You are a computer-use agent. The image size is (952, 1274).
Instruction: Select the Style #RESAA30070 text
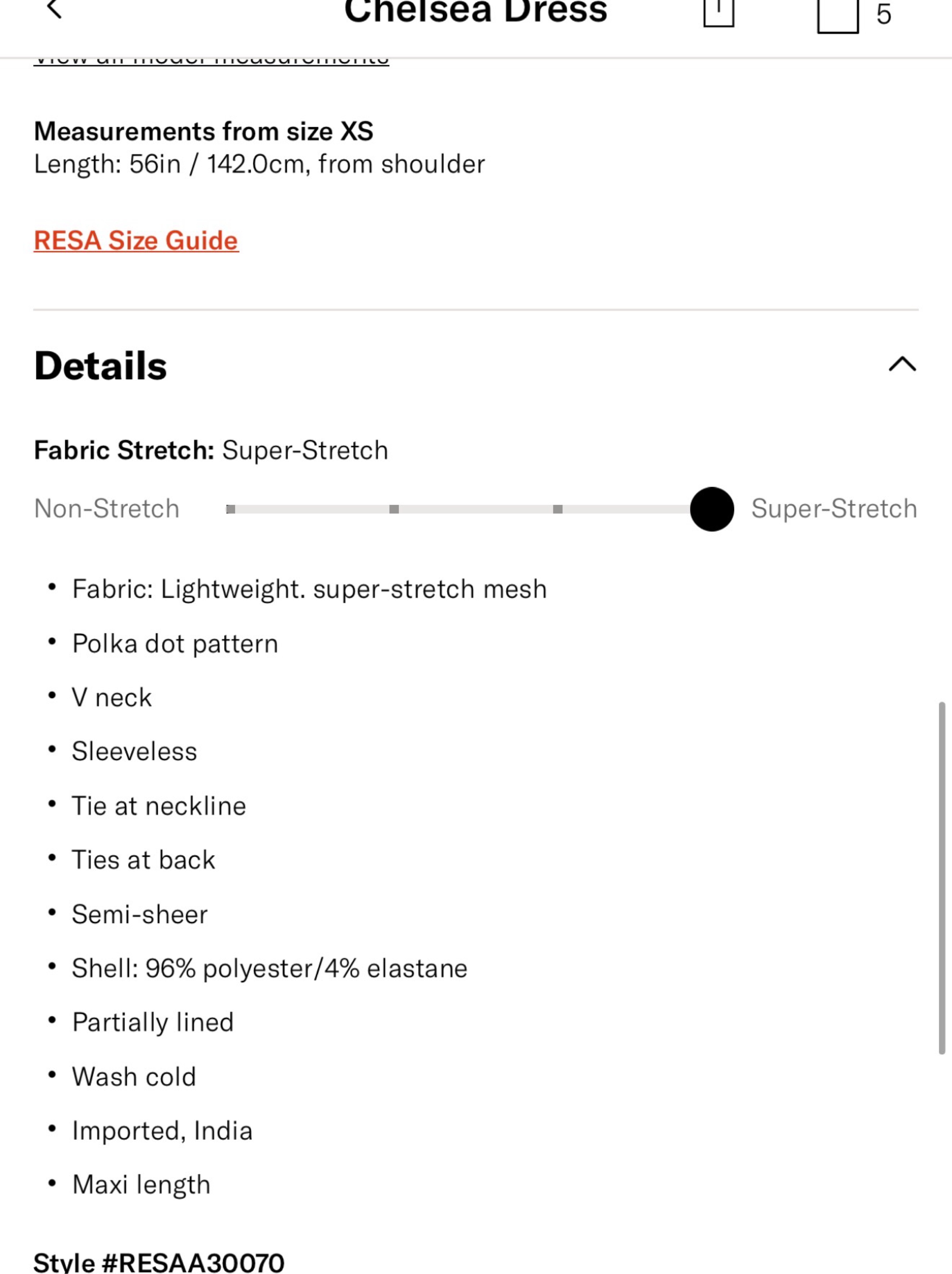(159, 1262)
